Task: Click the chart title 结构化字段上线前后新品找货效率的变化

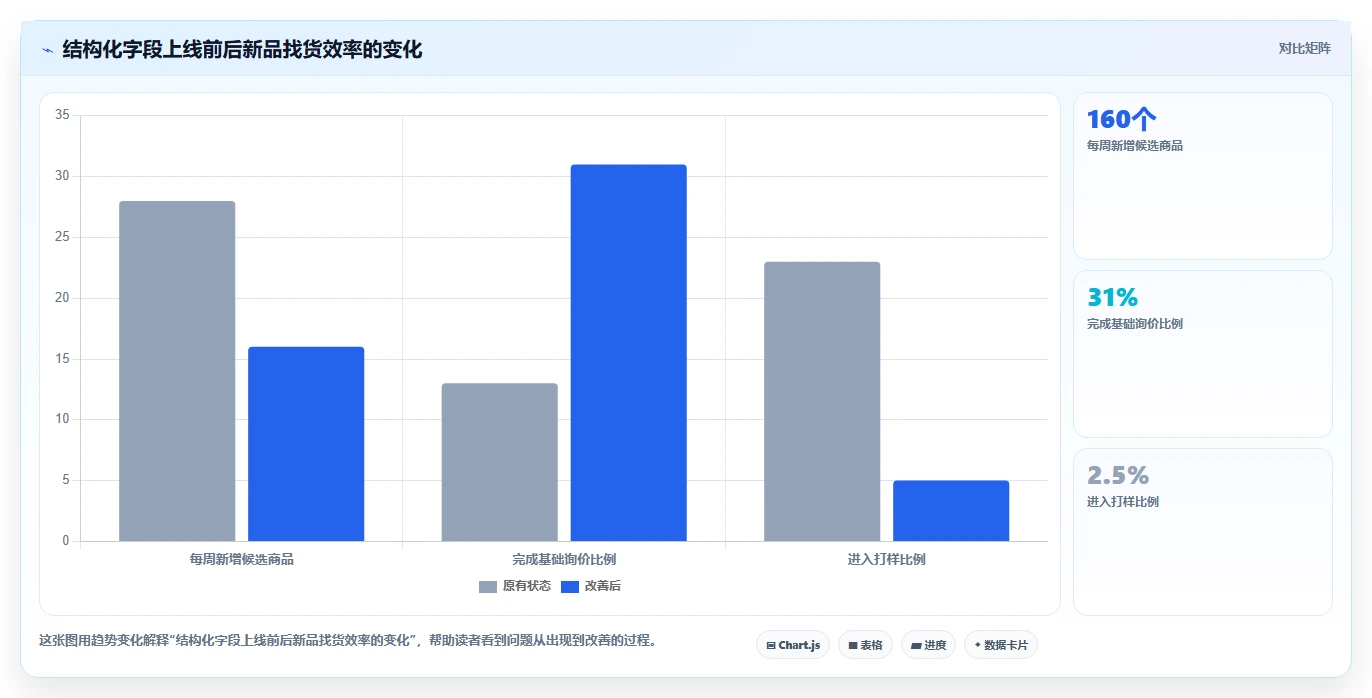Action: click(x=242, y=49)
